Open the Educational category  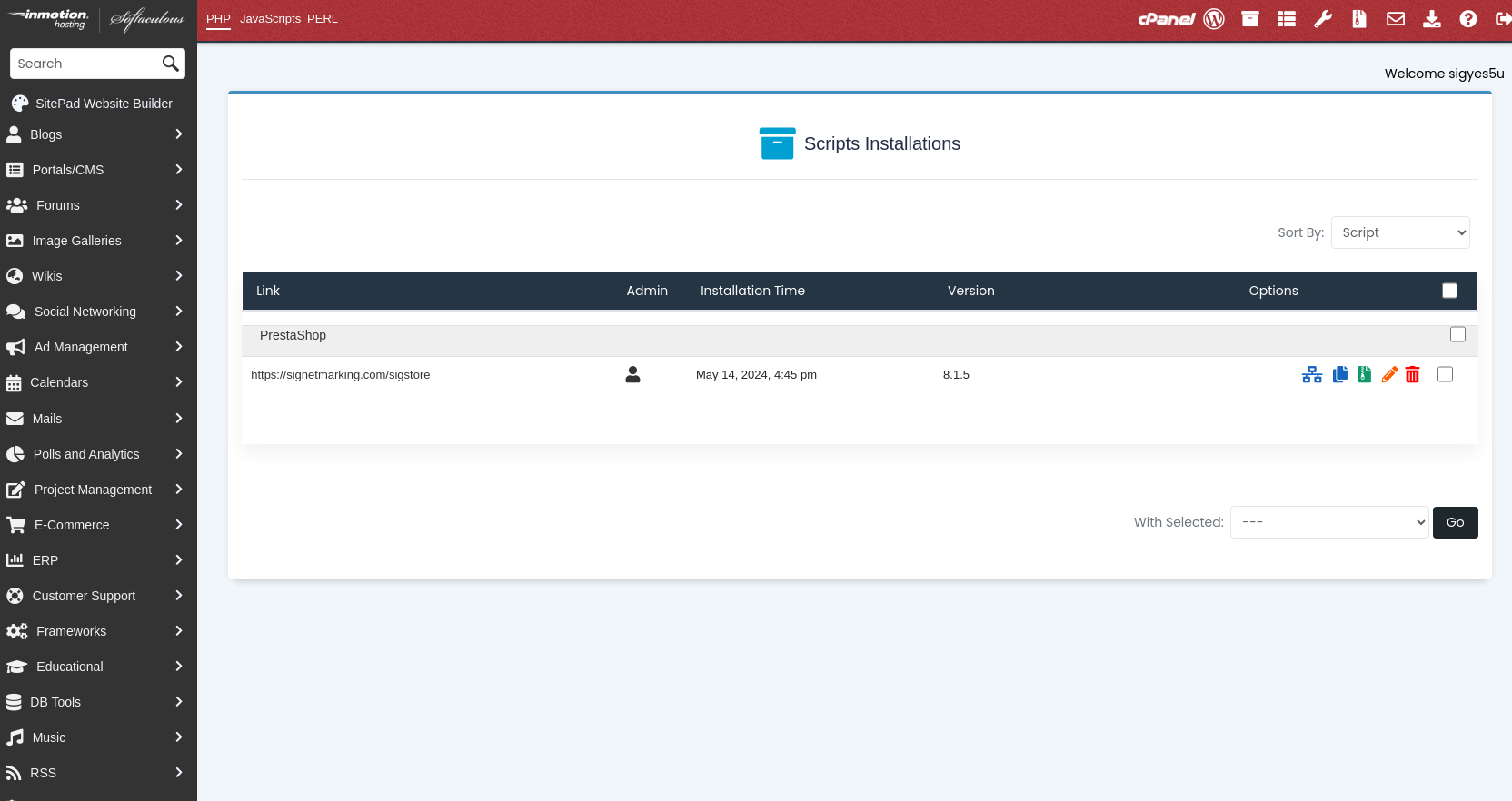coord(98,667)
